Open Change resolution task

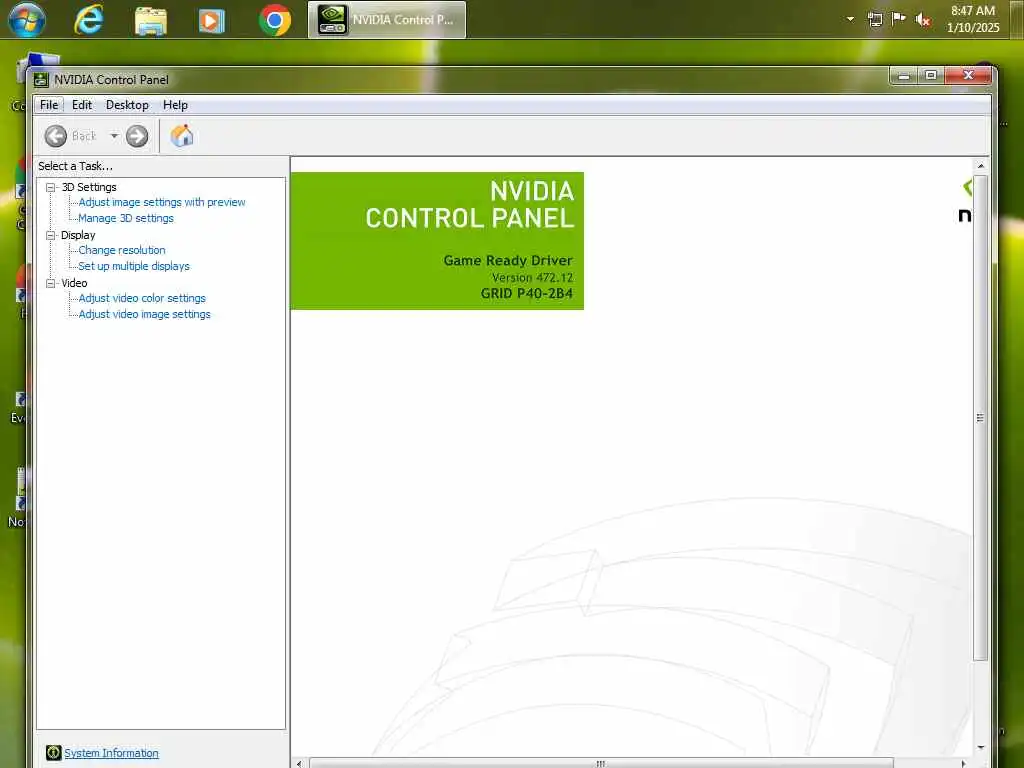pos(121,250)
